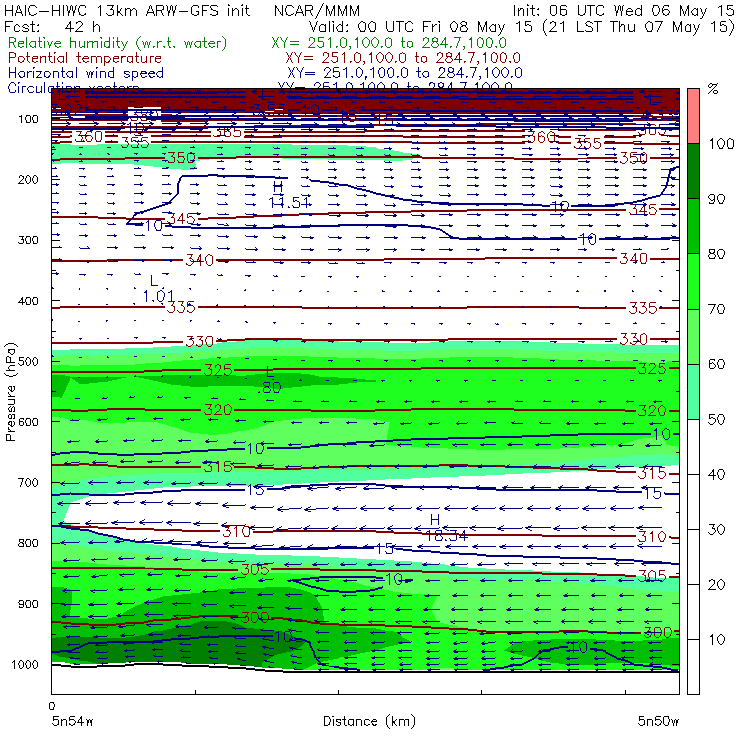Click the red XY coordinate range text
The width and height of the screenshot is (740, 740).
(403, 58)
